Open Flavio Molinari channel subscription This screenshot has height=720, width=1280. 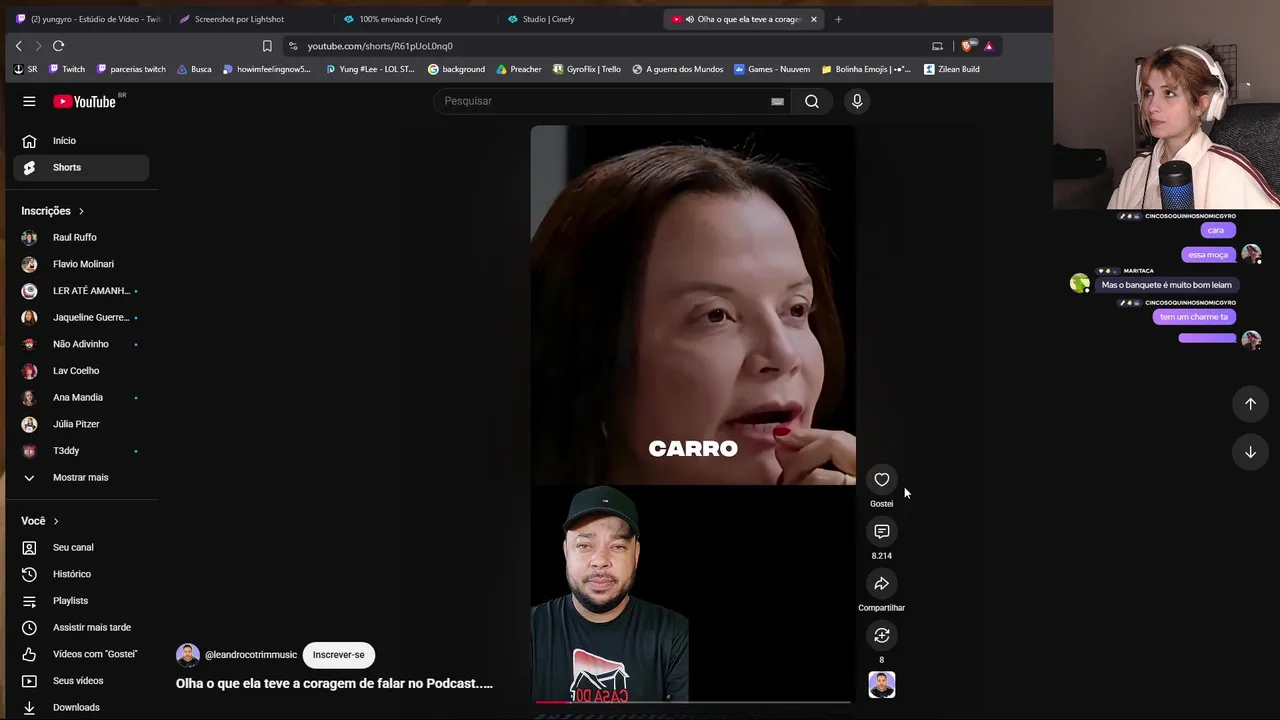(81, 265)
